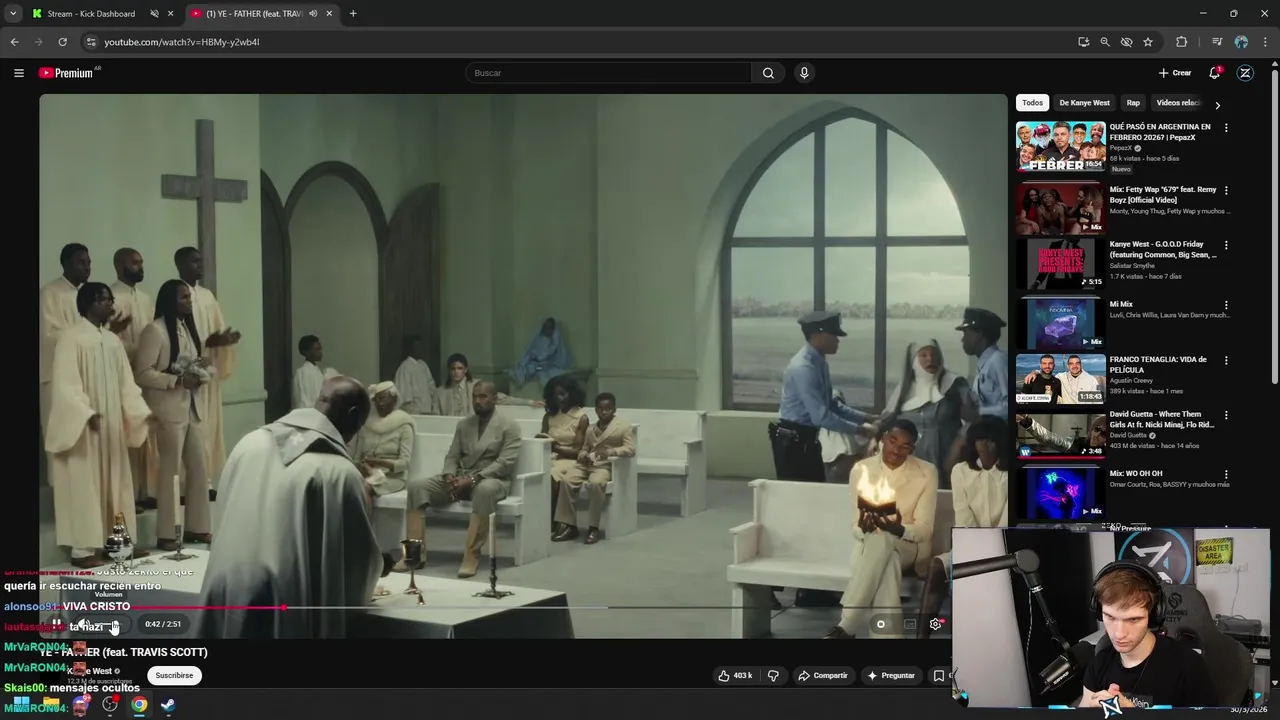1280x720 pixels.
Task: Close the YE - FATHER tab
Action: pyautogui.click(x=328, y=14)
